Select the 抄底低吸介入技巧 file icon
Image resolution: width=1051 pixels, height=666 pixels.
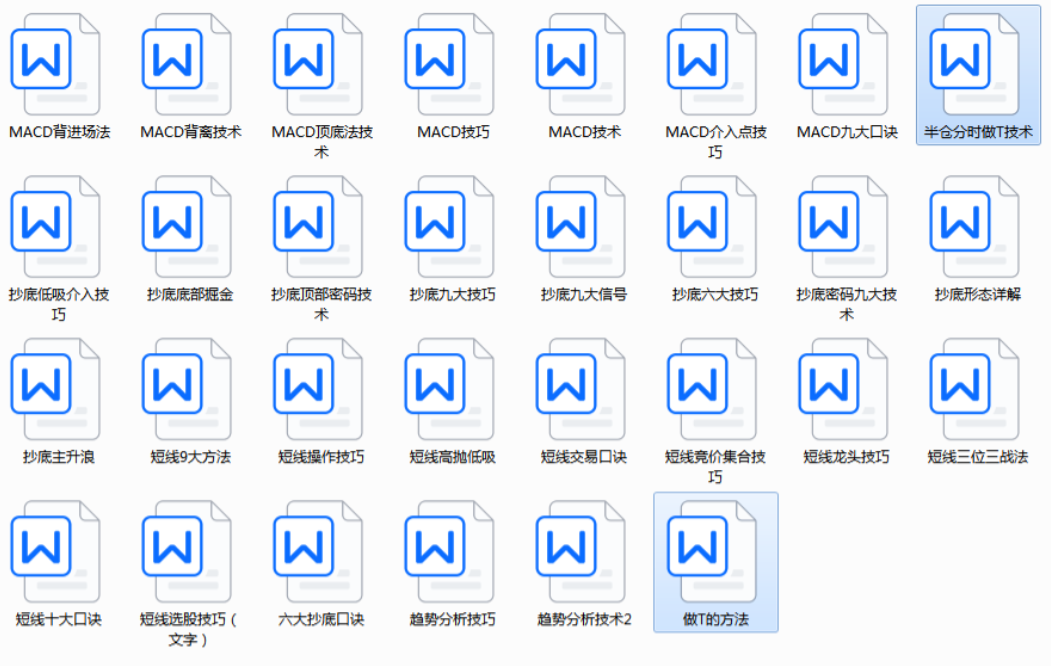(x=56, y=226)
